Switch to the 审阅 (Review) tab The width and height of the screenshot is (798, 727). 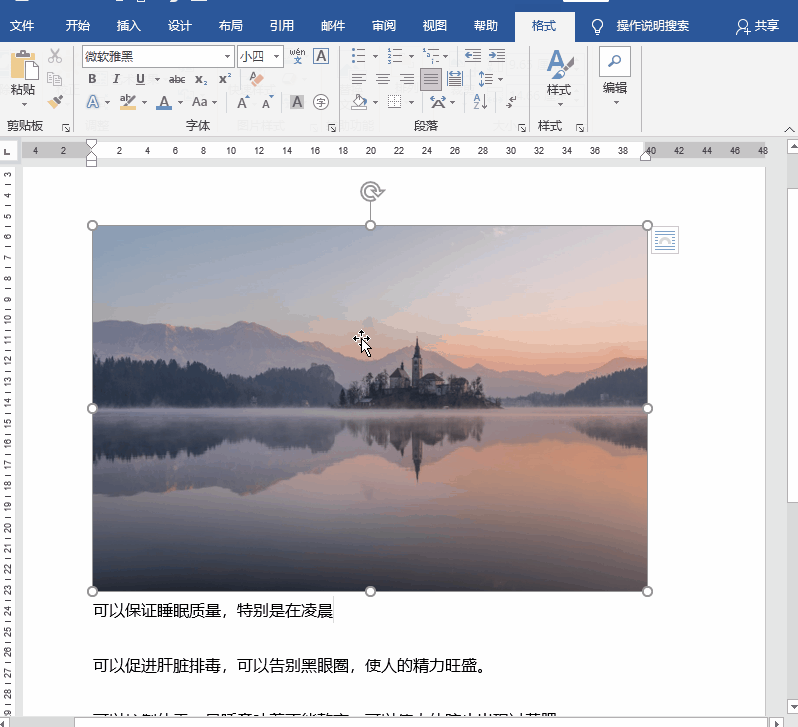click(384, 26)
